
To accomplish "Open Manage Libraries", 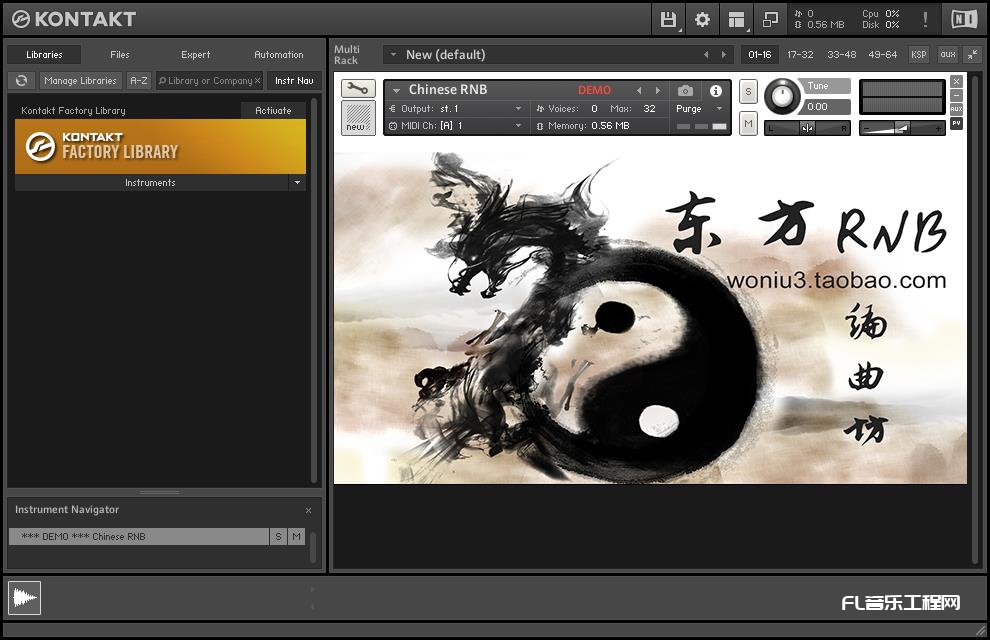I will pos(80,80).
